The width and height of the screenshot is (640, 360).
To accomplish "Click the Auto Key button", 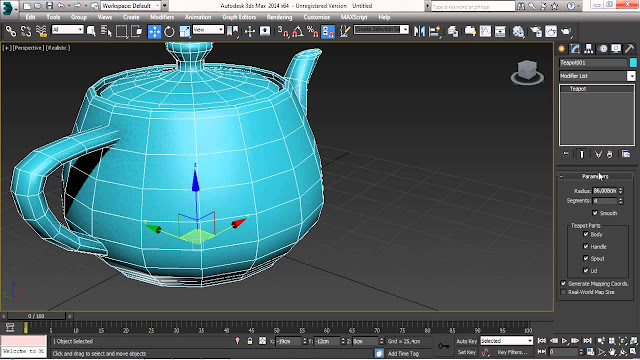I will coord(466,341).
